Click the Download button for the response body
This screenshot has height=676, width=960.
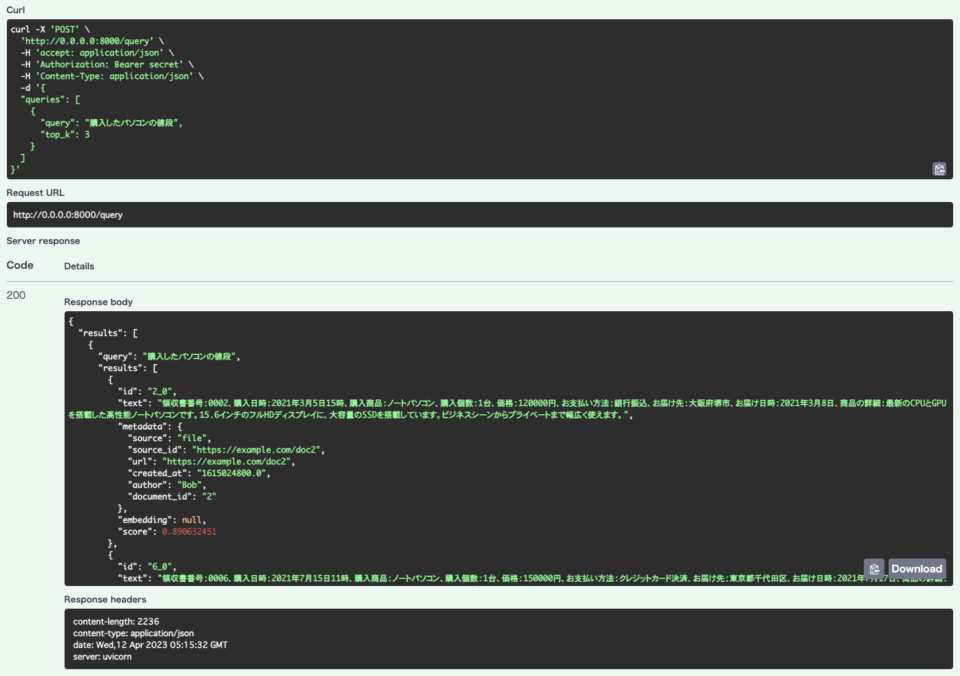pos(915,568)
